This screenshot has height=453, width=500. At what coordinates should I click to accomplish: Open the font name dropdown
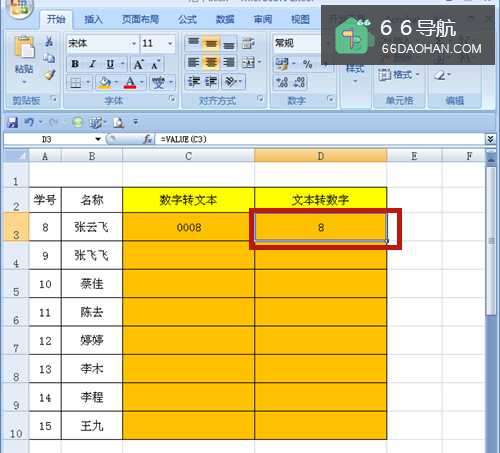(x=134, y=44)
